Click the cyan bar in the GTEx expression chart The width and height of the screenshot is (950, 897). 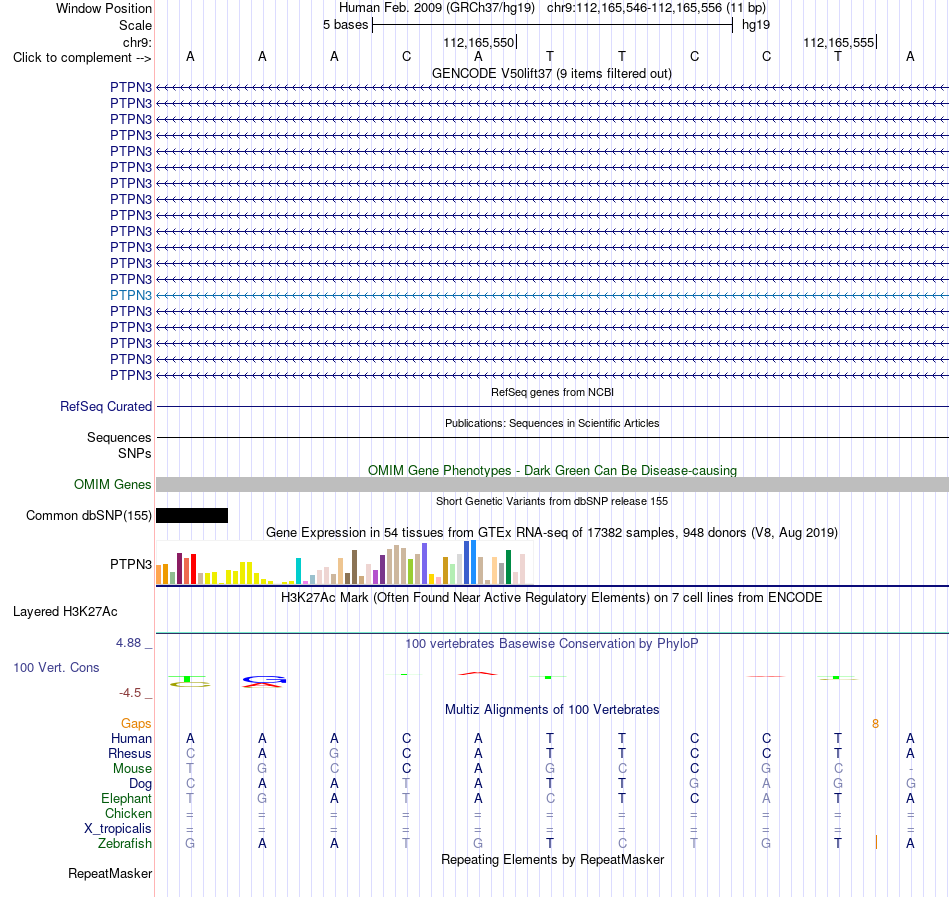click(x=298, y=571)
